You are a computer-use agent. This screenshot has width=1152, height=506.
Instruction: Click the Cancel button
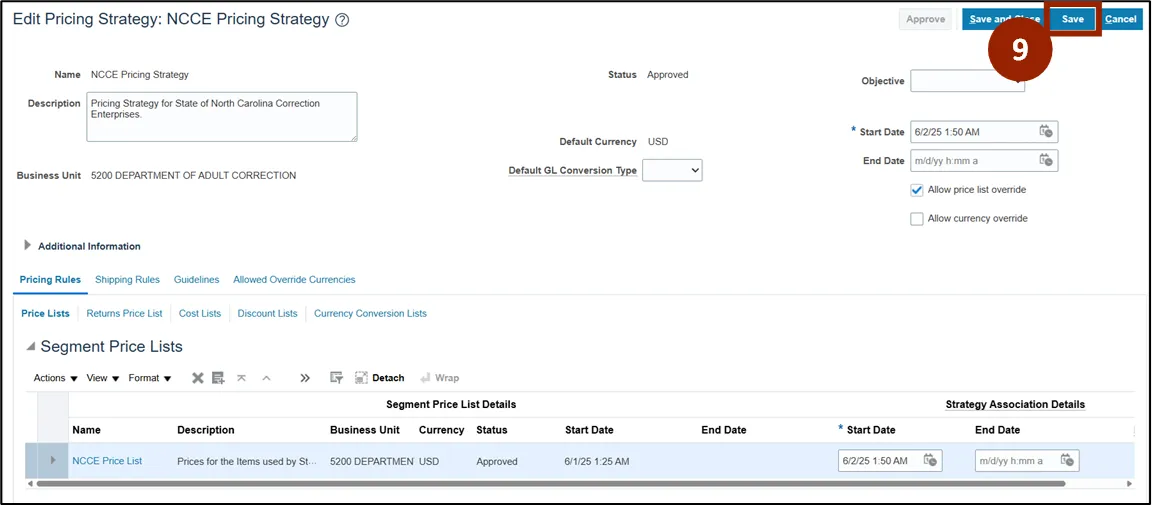click(1120, 20)
